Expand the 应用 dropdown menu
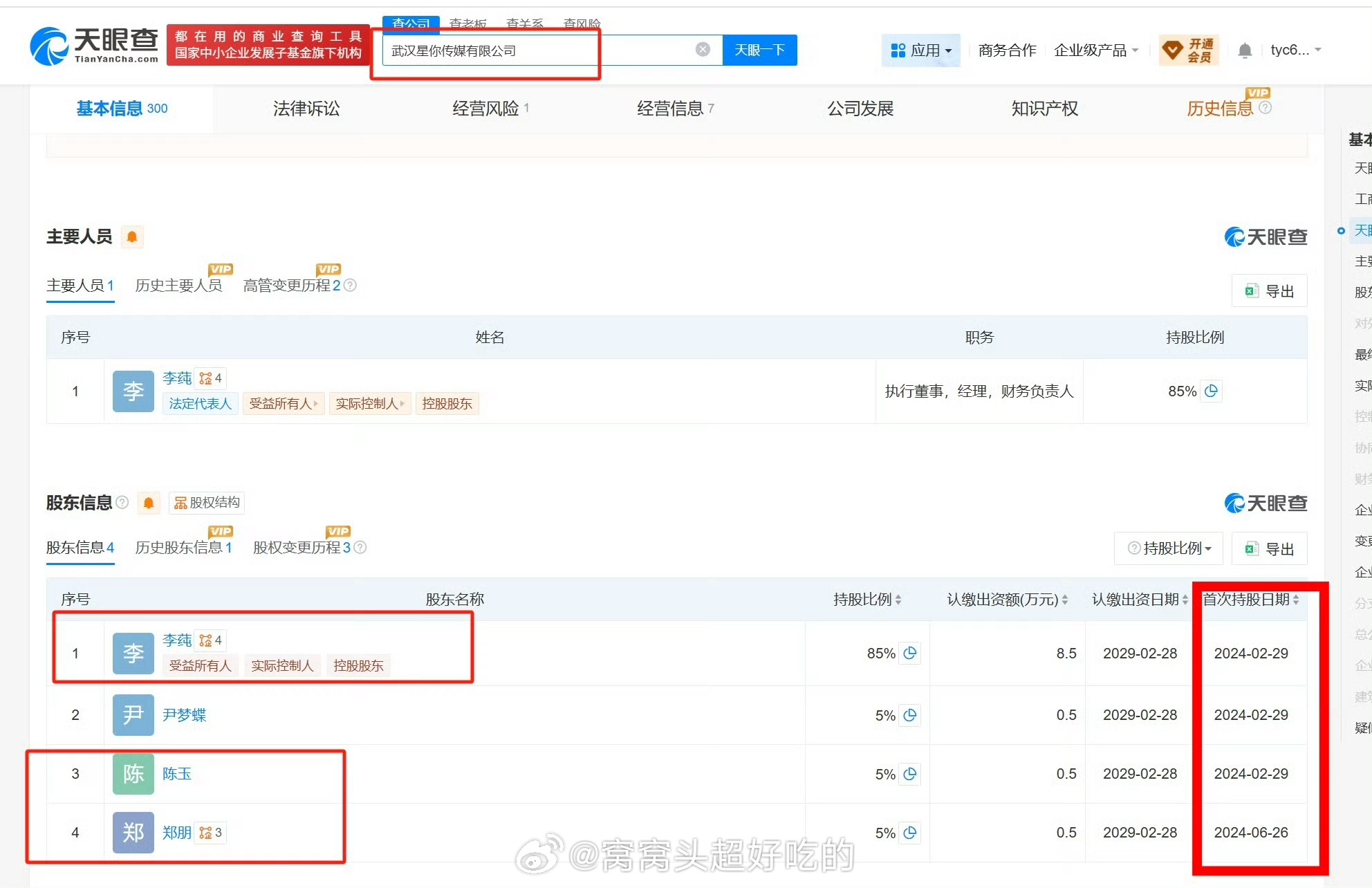 pos(921,50)
